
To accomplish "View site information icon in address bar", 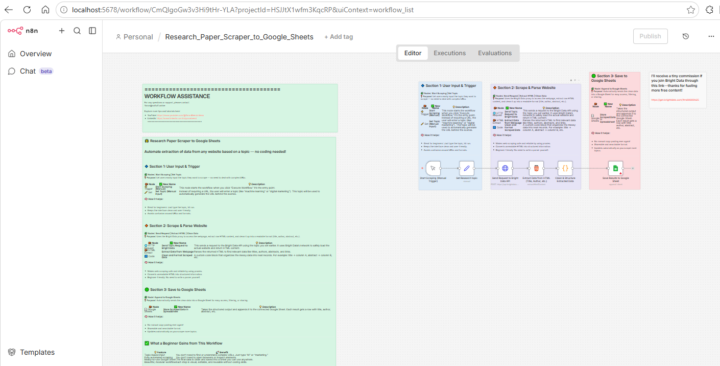I will pos(64,10).
